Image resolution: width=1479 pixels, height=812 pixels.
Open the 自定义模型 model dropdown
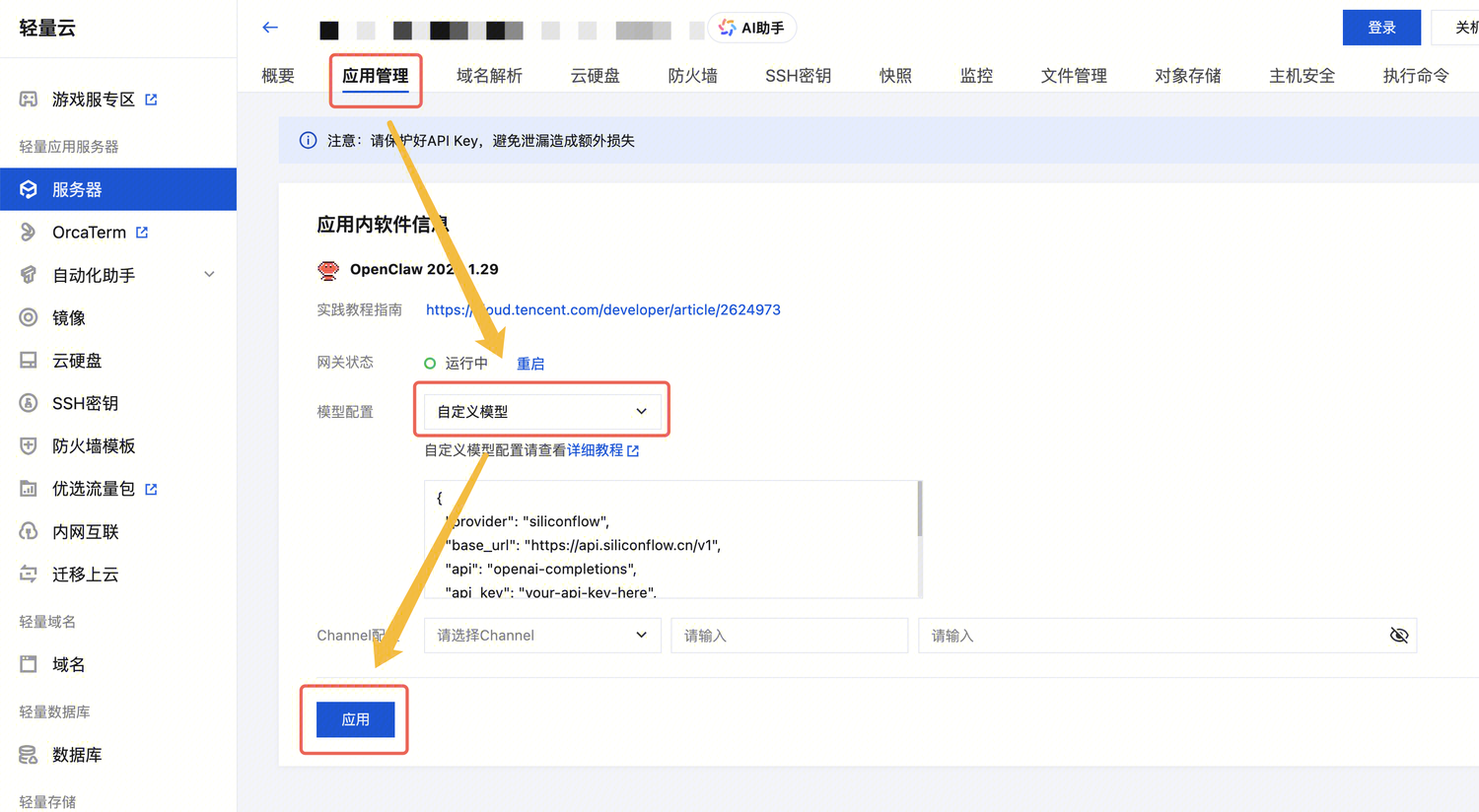(541, 411)
